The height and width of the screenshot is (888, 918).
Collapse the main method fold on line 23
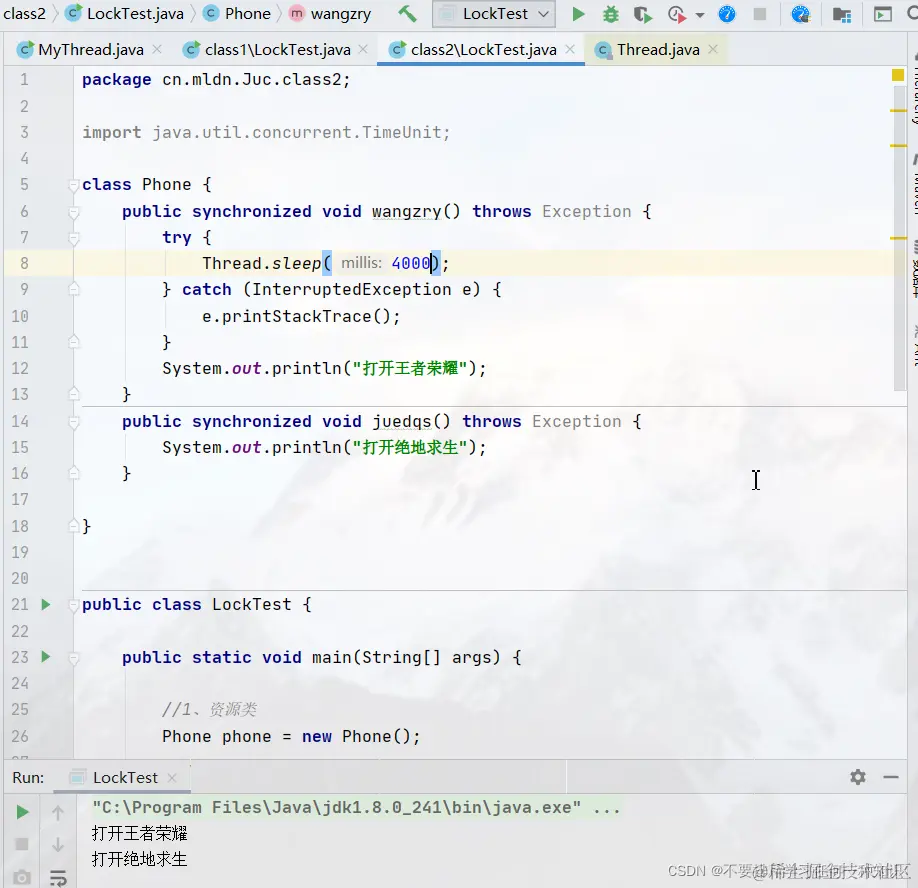click(74, 658)
